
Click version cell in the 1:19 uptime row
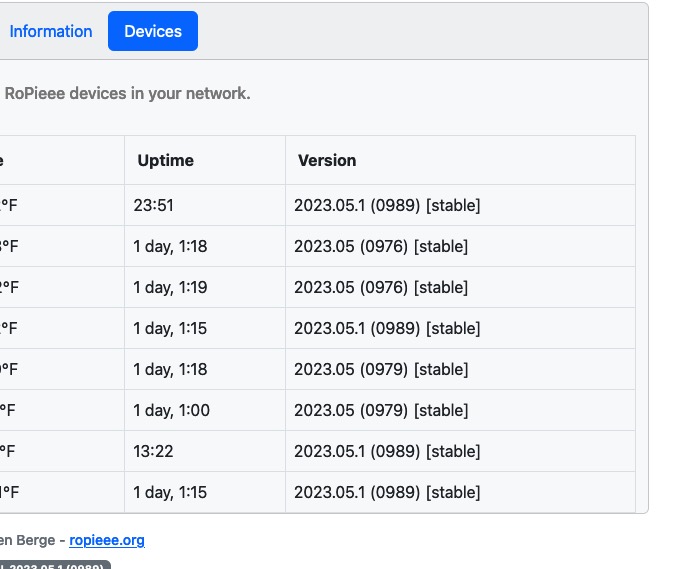pyautogui.click(x=381, y=287)
